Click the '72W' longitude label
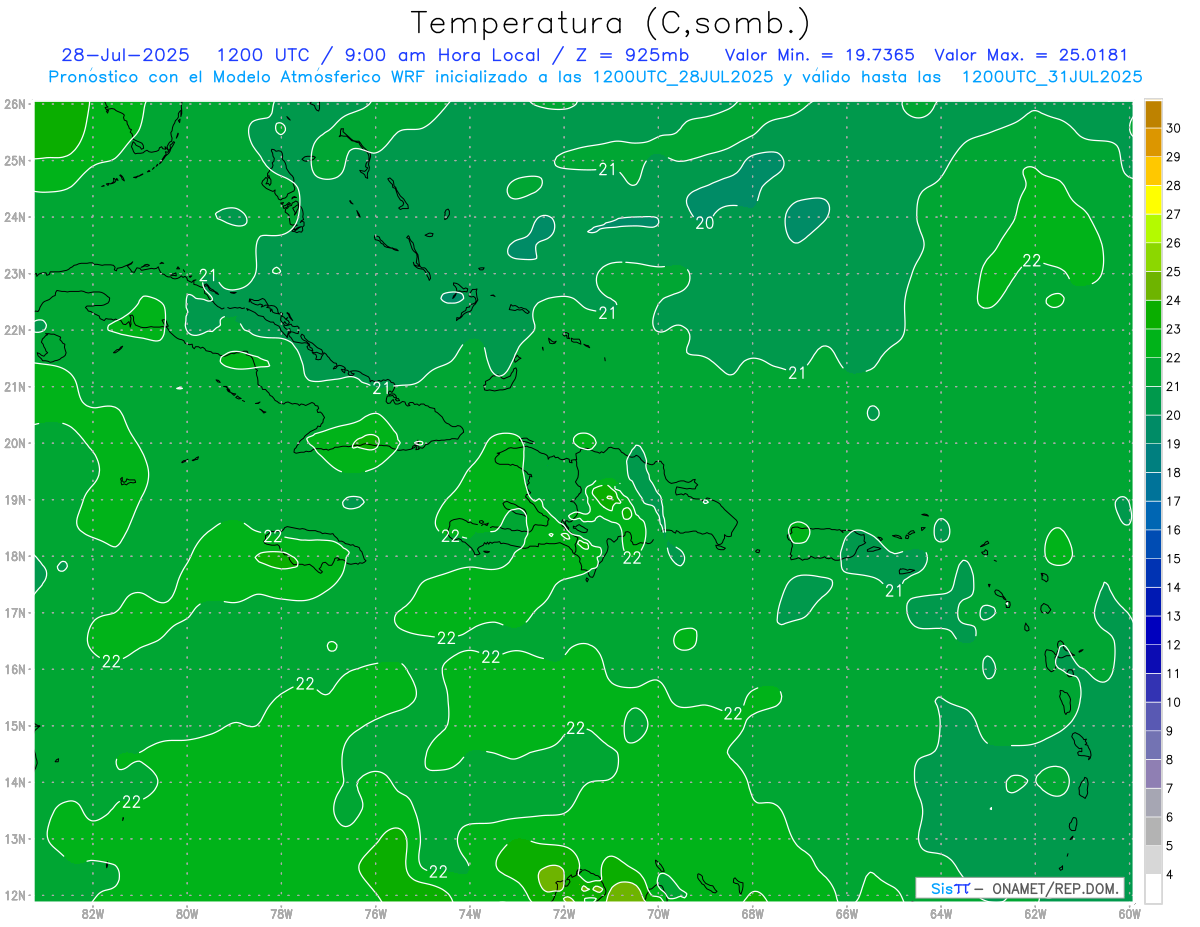Image resolution: width=1200 pixels, height=927 pixels. point(564,912)
